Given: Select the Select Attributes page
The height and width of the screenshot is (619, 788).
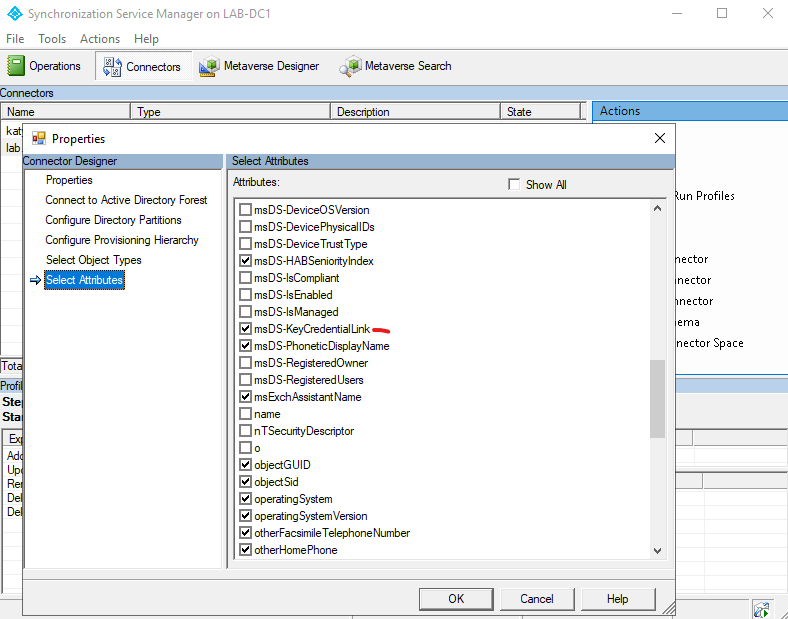Looking at the screenshot, I should tap(84, 280).
